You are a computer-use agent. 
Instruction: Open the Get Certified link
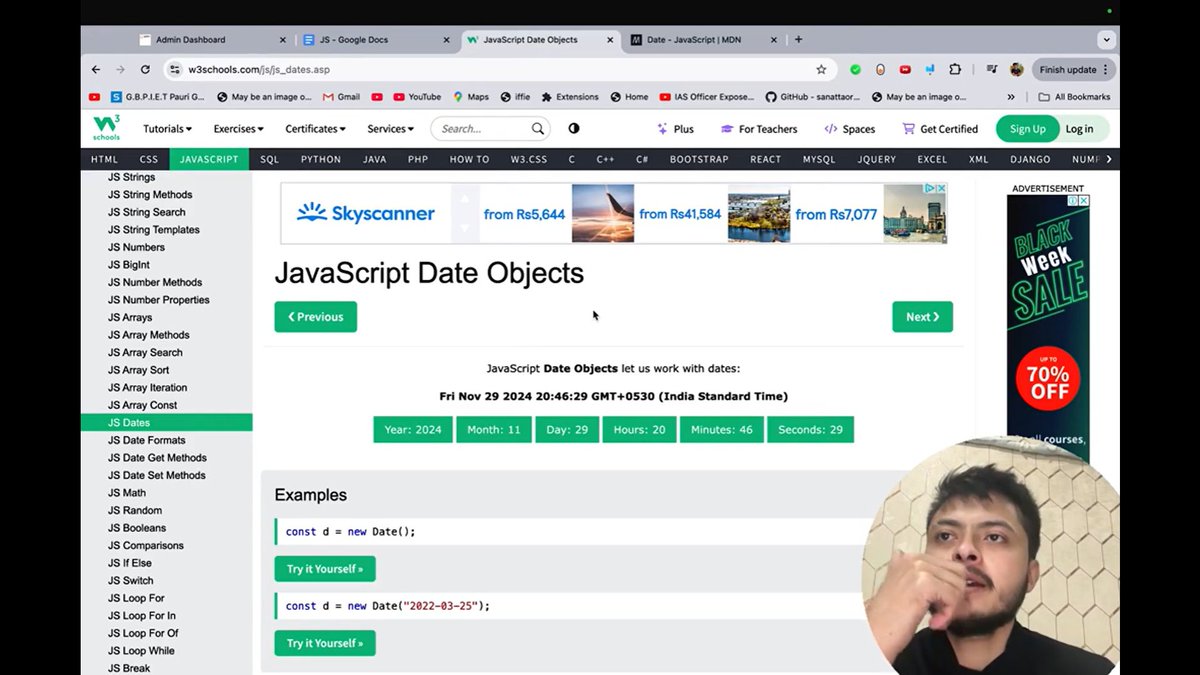940,129
